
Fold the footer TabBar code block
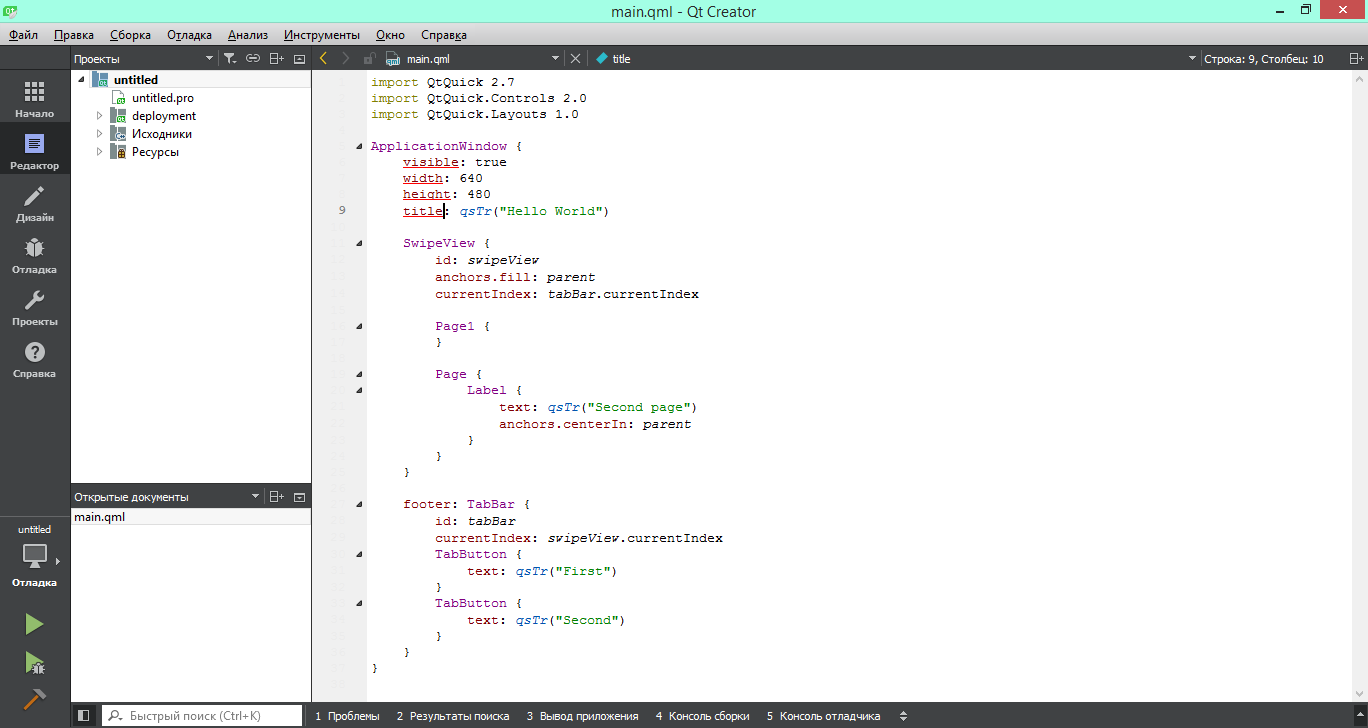pyautogui.click(x=358, y=505)
